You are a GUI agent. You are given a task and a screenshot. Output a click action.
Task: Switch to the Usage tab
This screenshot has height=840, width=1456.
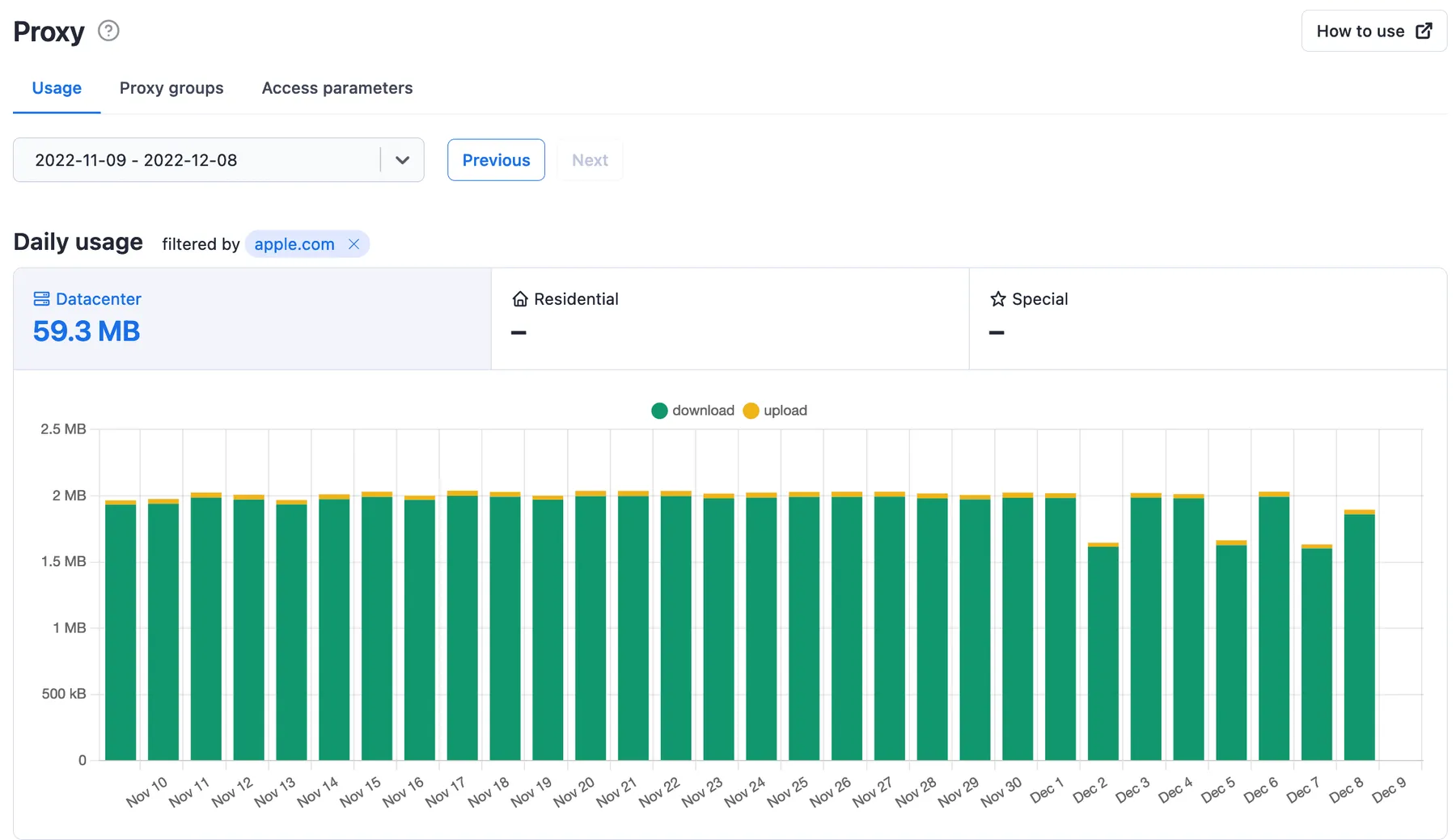(57, 88)
